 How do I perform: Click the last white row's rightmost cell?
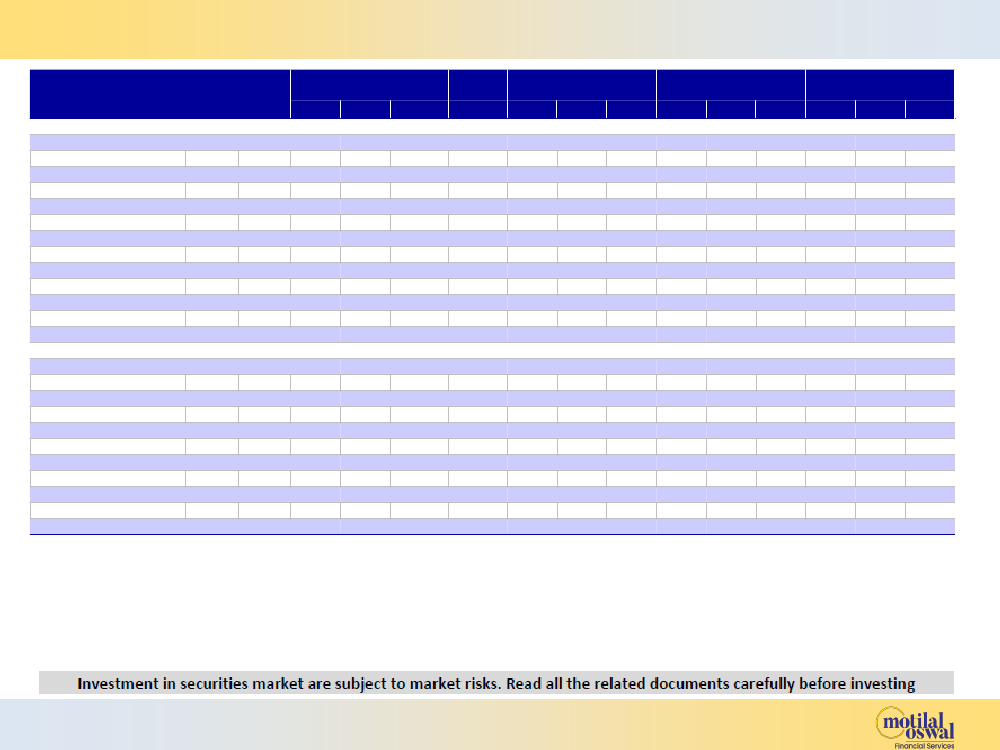coord(929,510)
